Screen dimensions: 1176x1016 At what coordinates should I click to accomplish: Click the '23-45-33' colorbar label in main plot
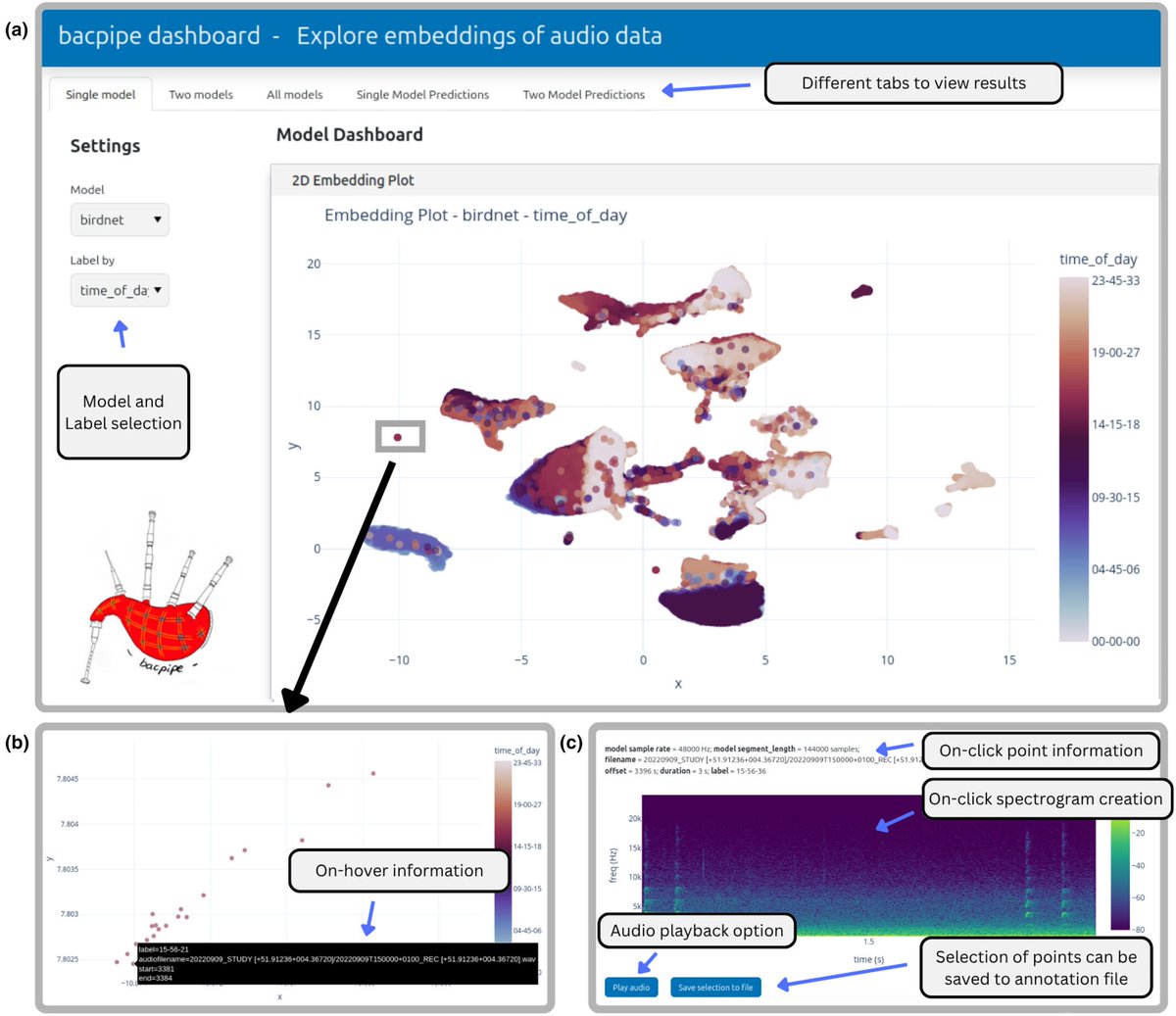tap(1116, 280)
